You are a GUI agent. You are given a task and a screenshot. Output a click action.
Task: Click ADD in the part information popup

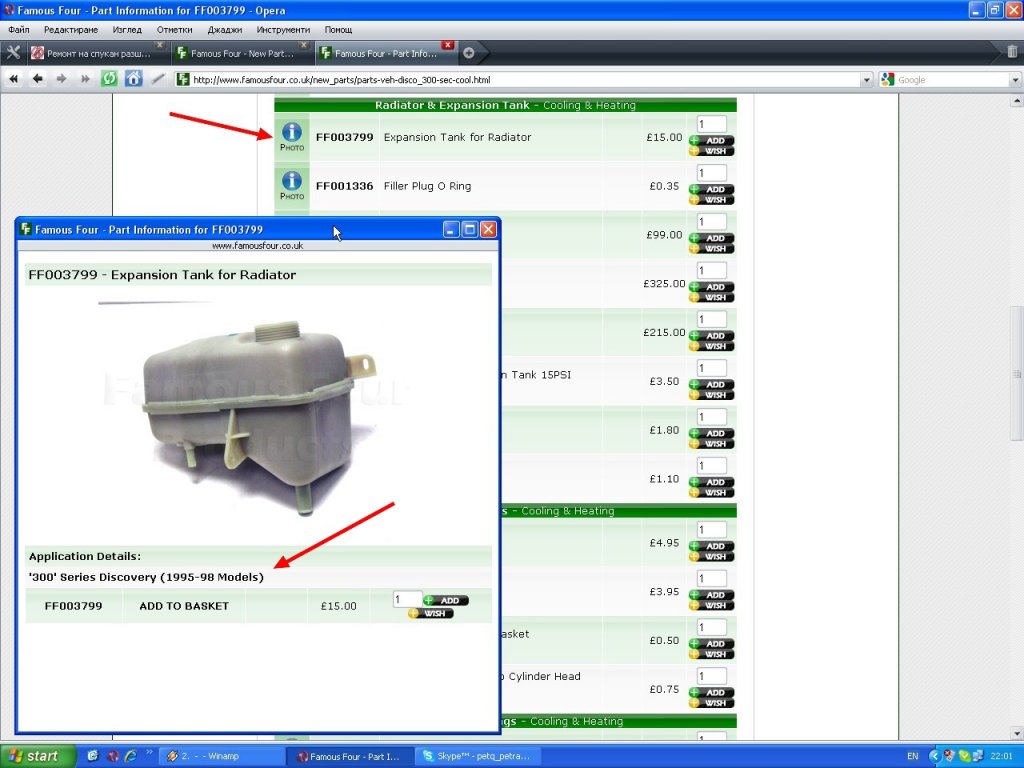click(445, 600)
